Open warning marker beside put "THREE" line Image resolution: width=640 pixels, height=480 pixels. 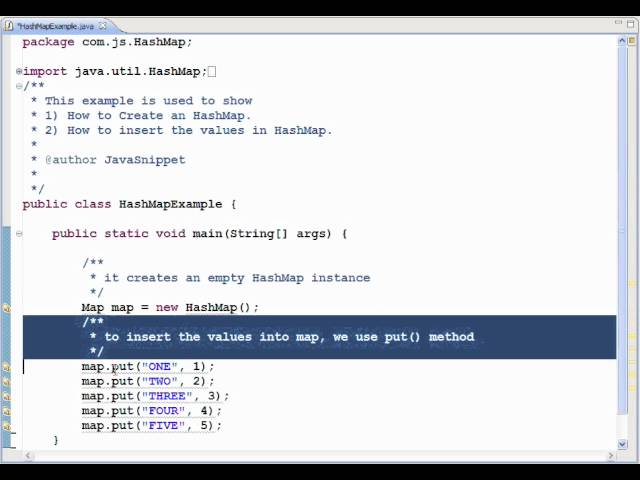(x=7, y=397)
